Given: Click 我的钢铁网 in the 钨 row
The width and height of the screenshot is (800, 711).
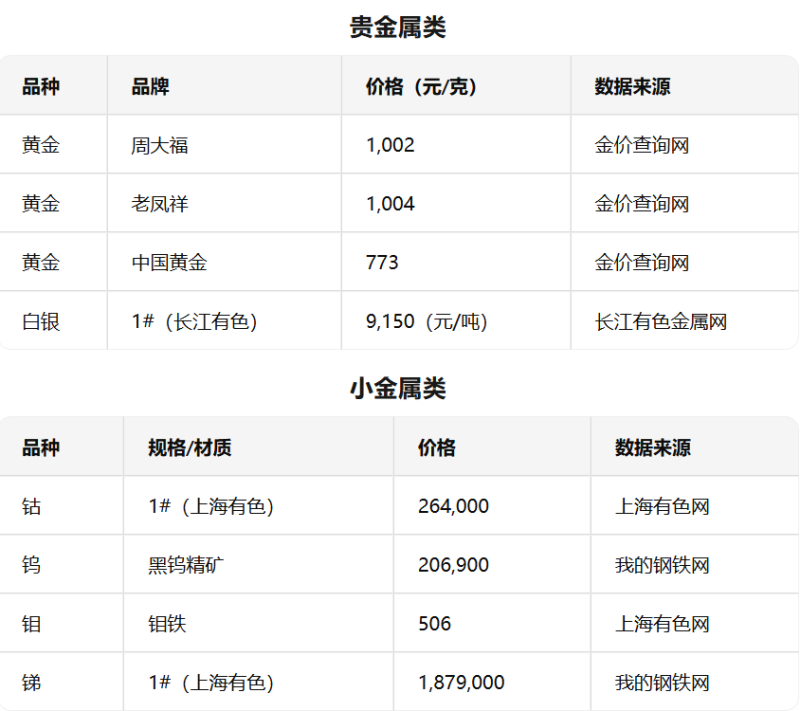Looking at the screenshot, I should [x=662, y=565].
